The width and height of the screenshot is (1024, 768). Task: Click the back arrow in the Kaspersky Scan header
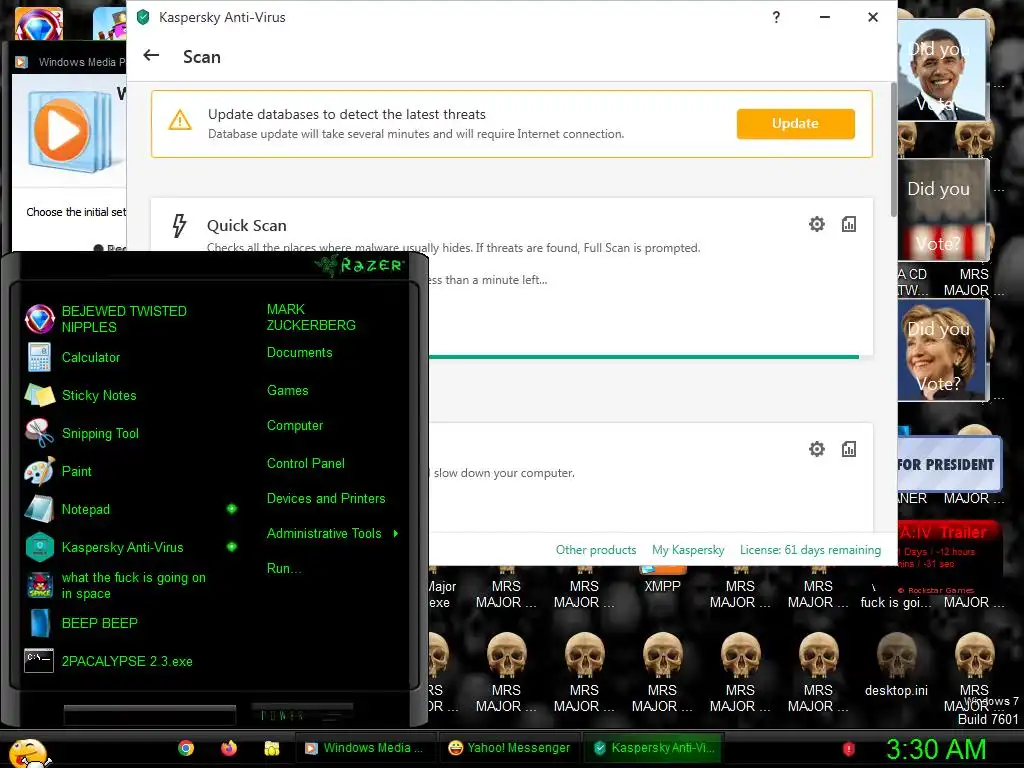coord(151,56)
